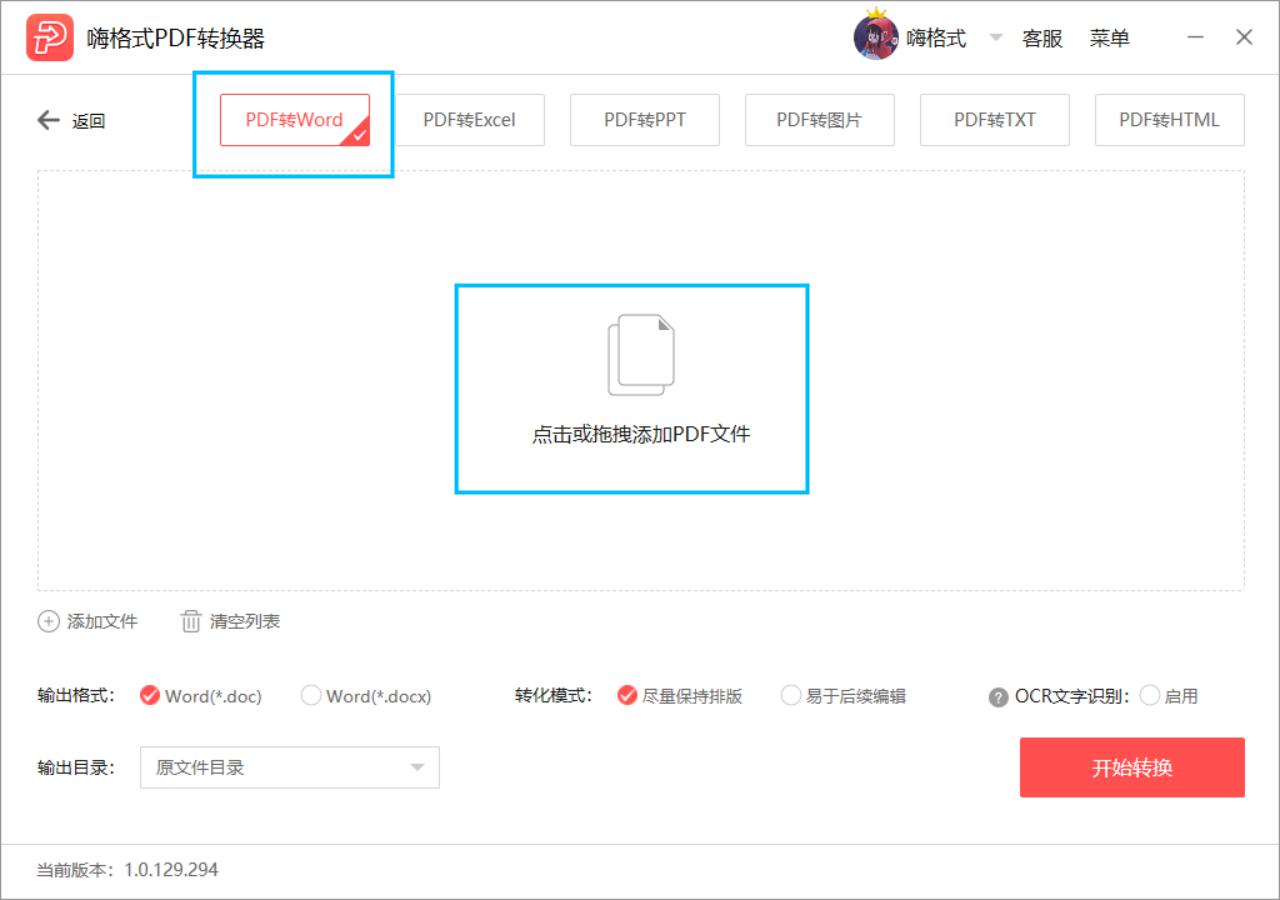Screen dimensions: 1280x900
Task: Select Word(*.docx) output format
Action: coord(366,696)
